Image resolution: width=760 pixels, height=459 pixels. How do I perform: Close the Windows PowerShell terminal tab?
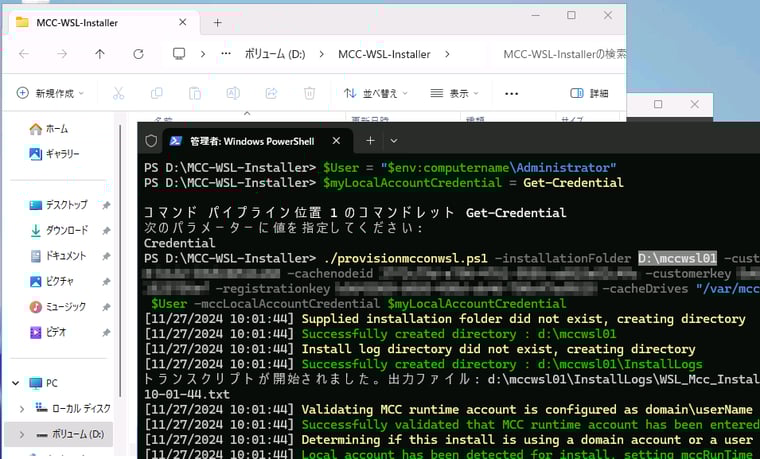click(x=336, y=141)
